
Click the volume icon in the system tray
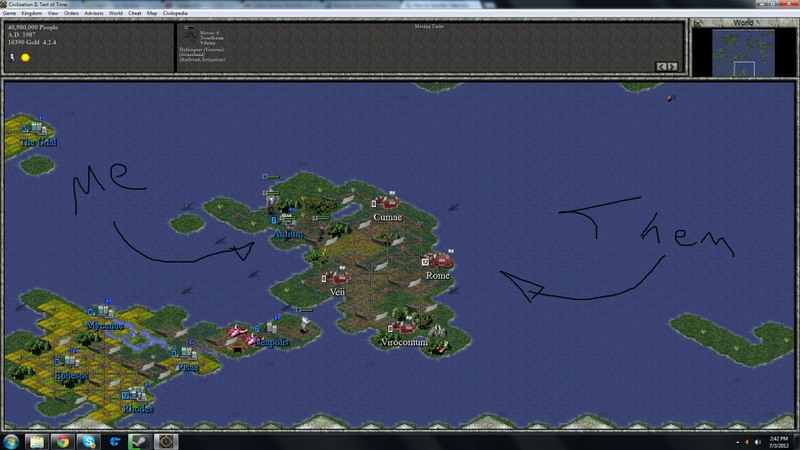coord(758,442)
